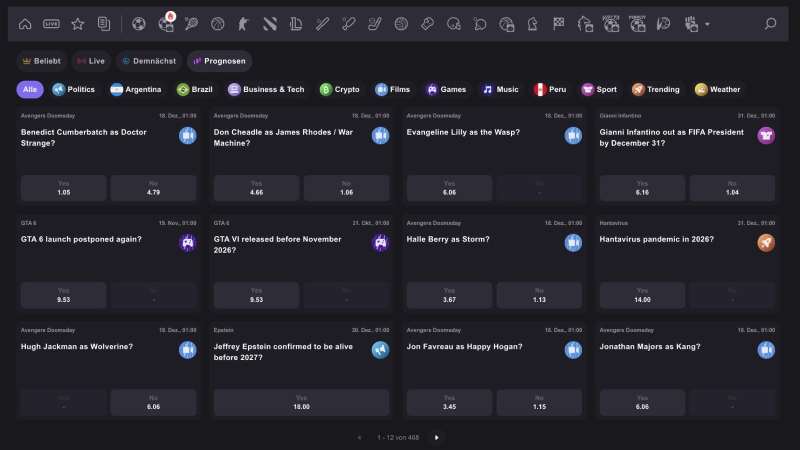
Task: Open GTA VI released before November question
Action: click(x=278, y=244)
